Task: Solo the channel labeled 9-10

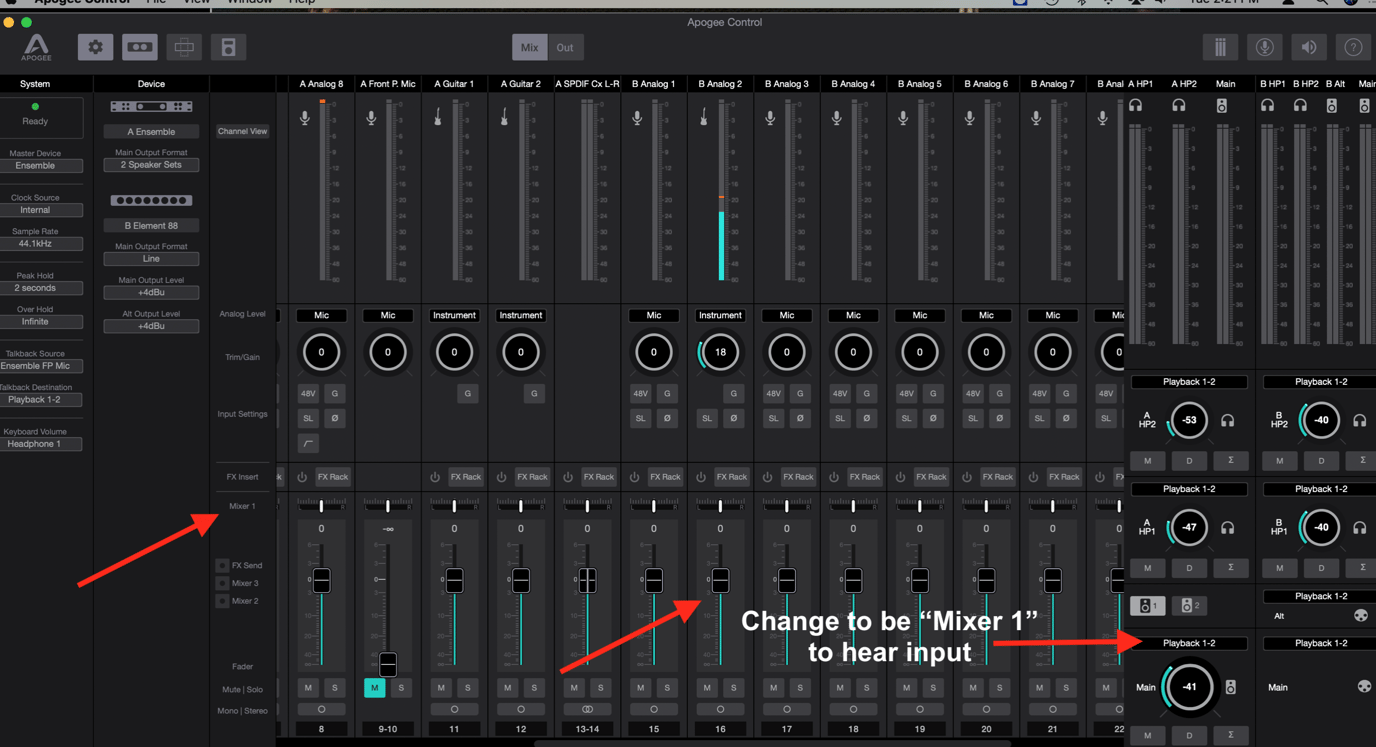Action: (x=400, y=688)
